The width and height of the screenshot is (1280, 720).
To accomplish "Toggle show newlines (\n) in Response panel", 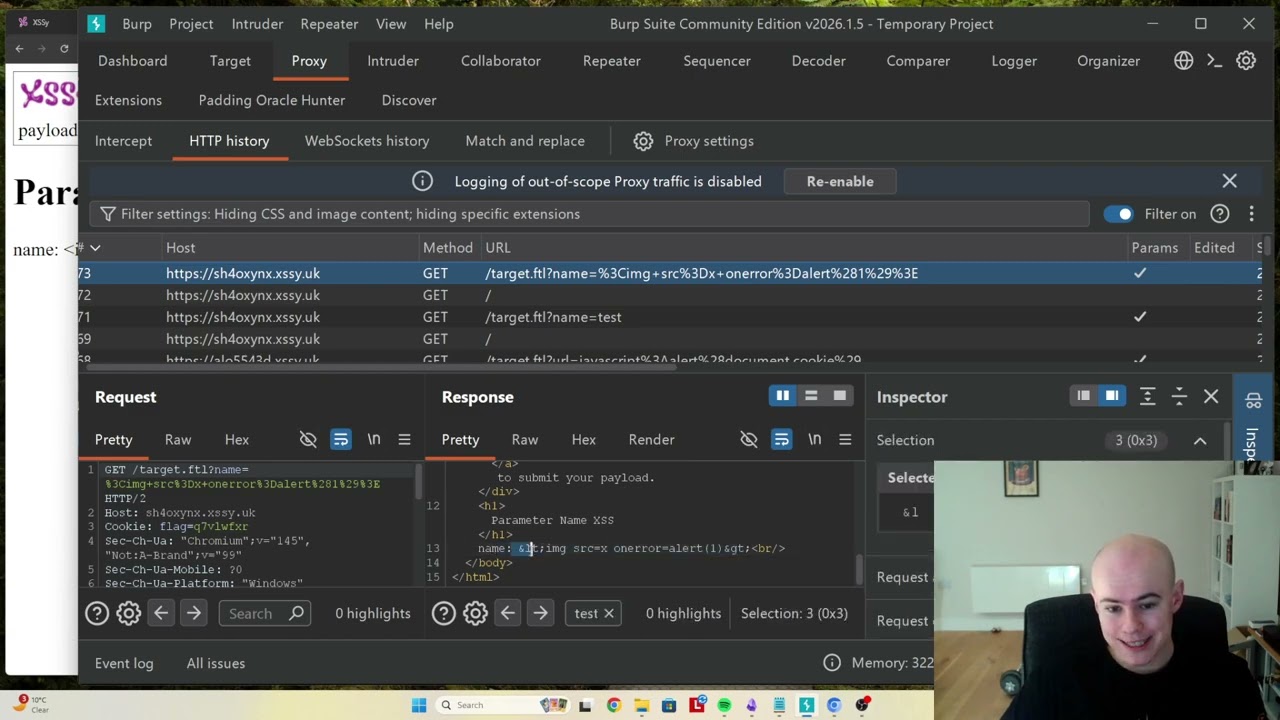I will [x=815, y=440].
